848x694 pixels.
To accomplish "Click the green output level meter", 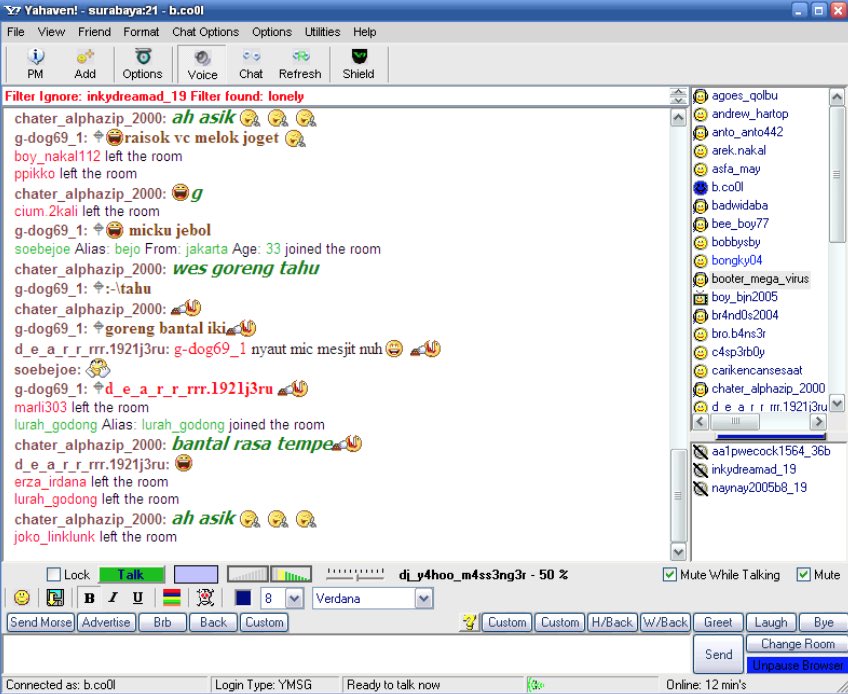I will (291, 574).
